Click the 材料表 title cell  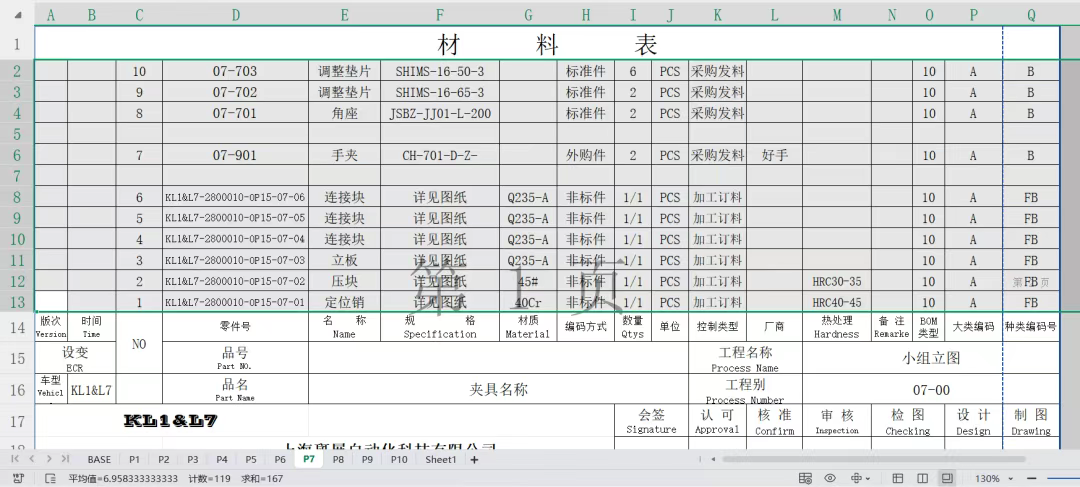(x=547, y=44)
